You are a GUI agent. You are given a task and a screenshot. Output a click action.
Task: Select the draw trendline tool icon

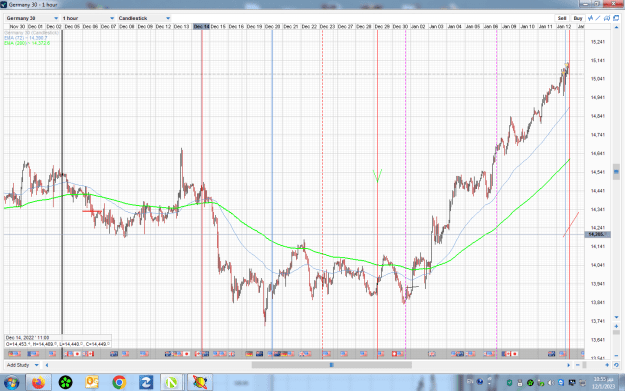[598, 18]
